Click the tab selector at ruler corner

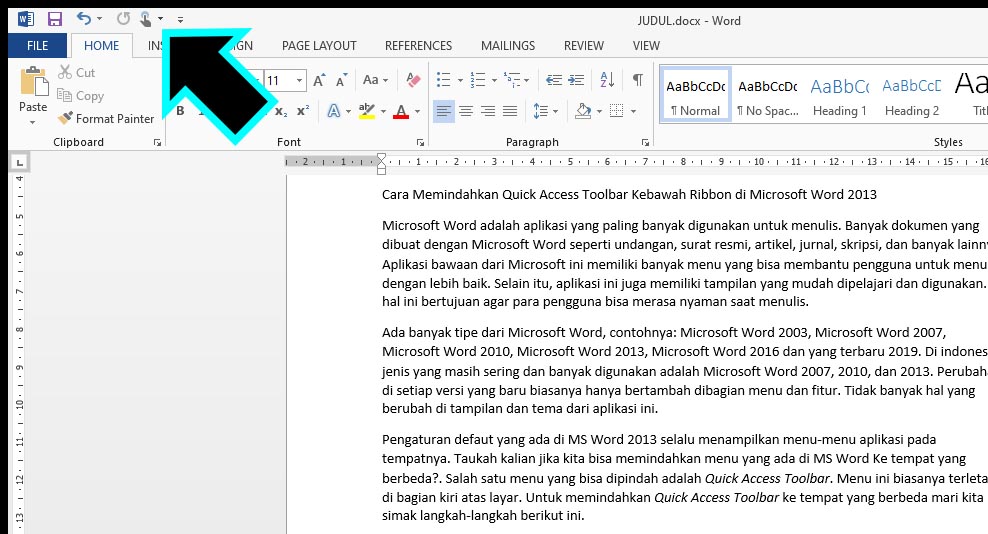click(x=20, y=163)
